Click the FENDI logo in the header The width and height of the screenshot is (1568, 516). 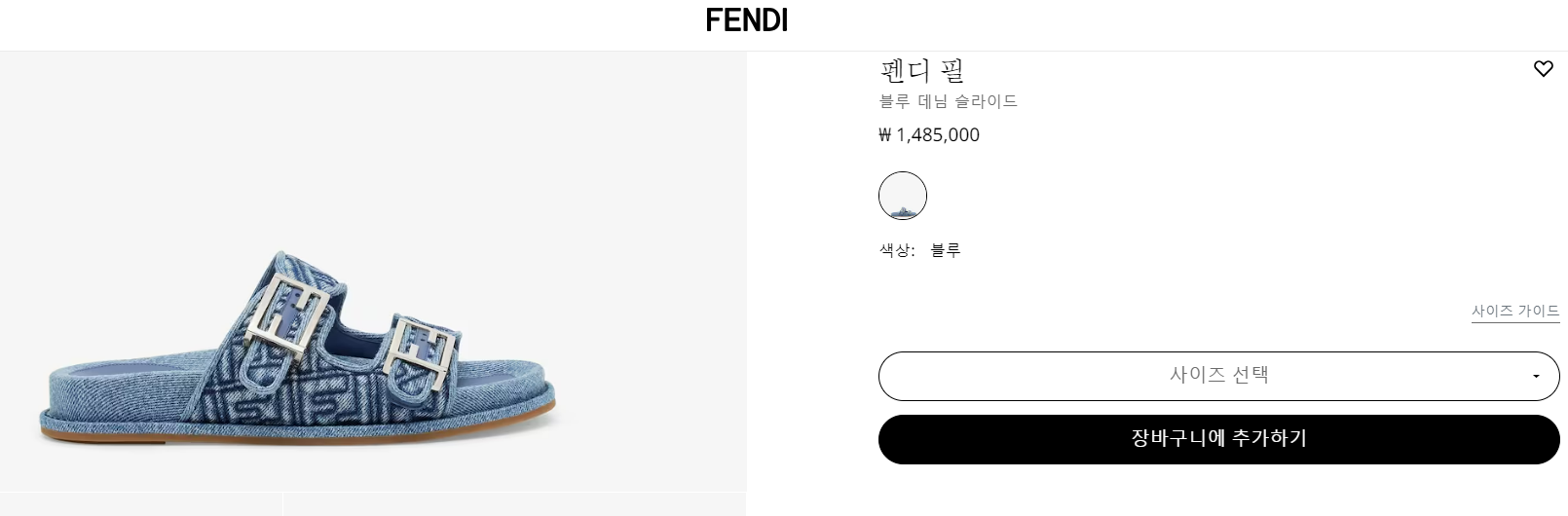point(747,20)
